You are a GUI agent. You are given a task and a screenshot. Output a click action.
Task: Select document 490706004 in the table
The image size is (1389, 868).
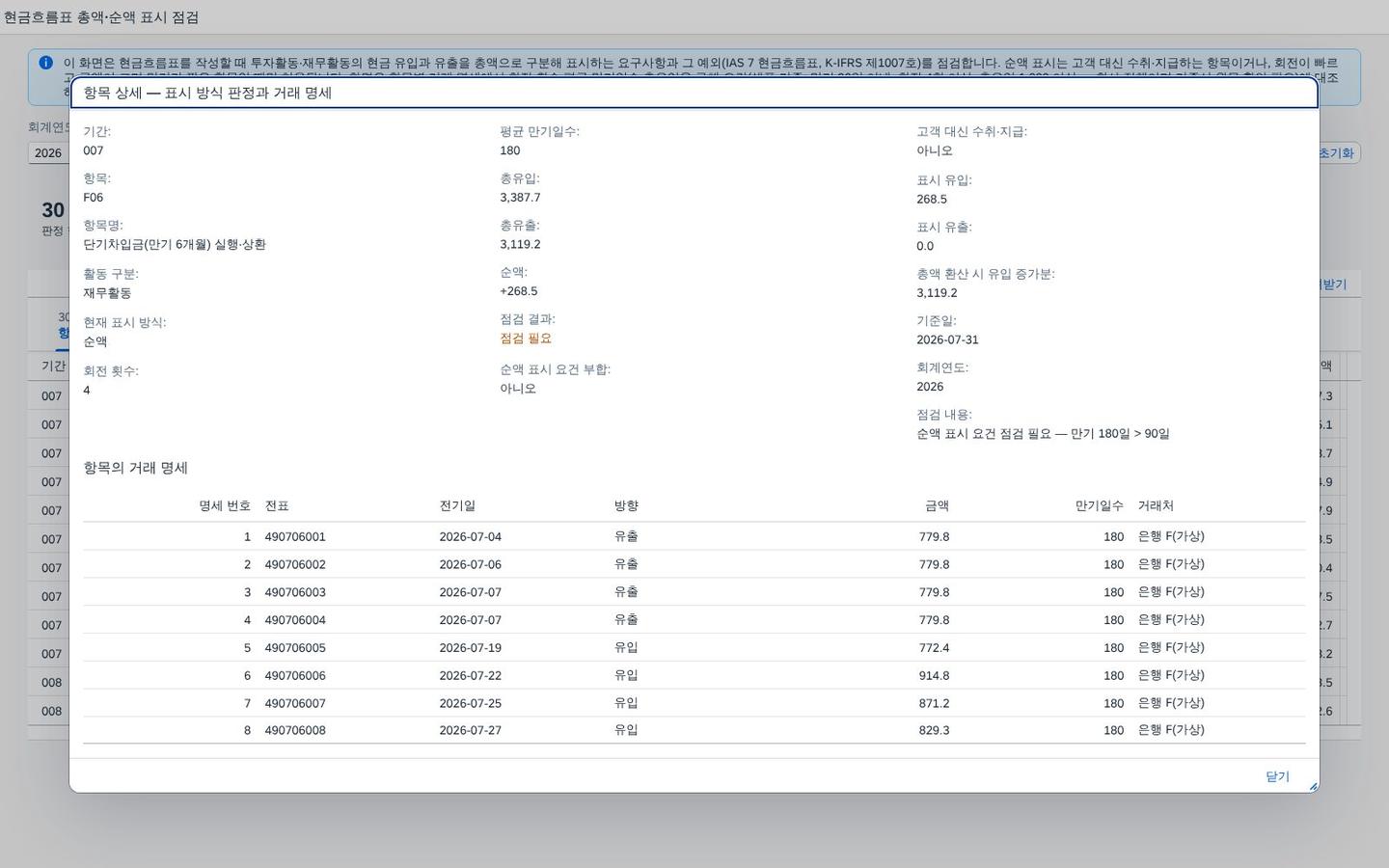[295, 620]
